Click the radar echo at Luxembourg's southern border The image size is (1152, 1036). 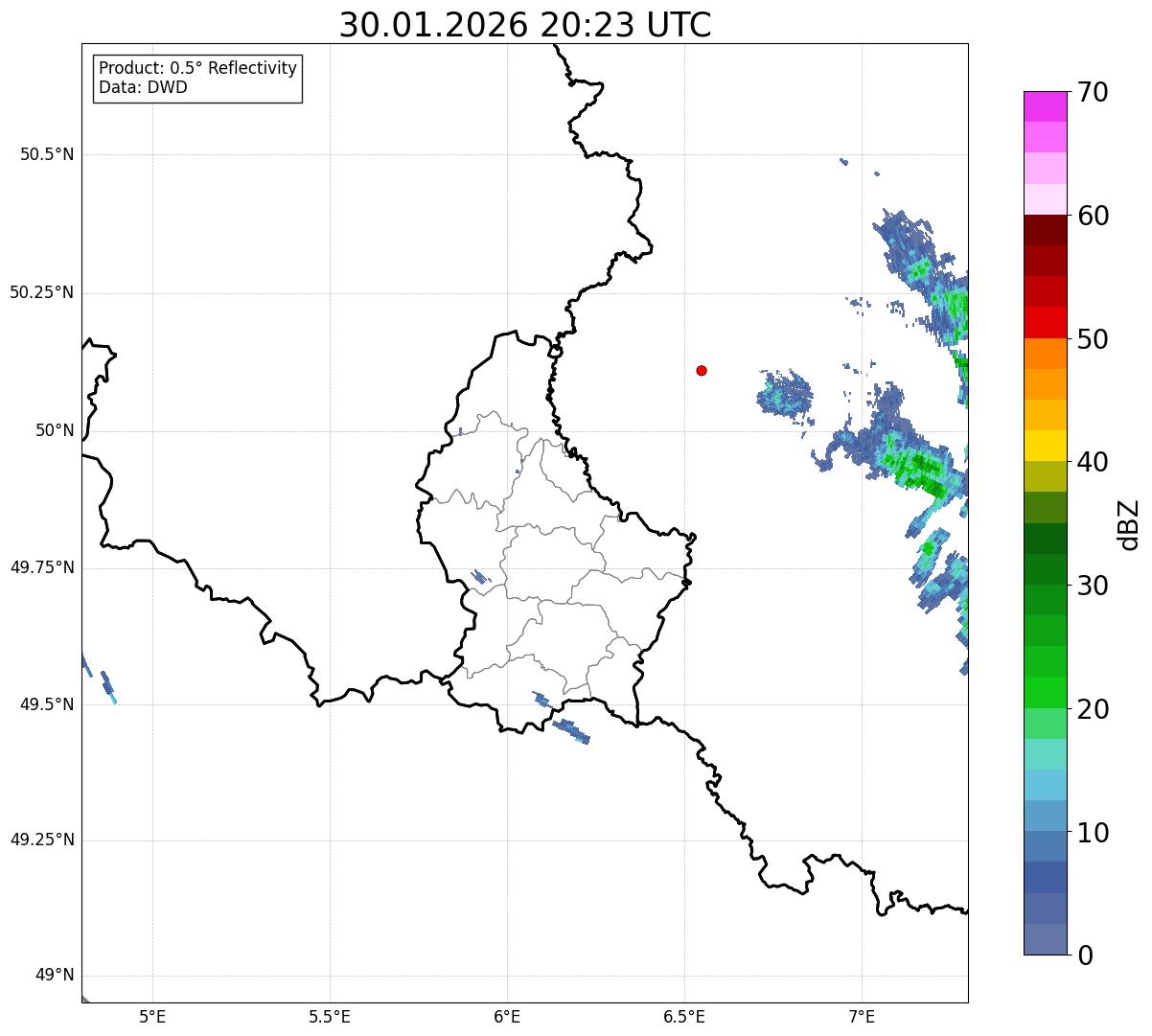point(571,730)
